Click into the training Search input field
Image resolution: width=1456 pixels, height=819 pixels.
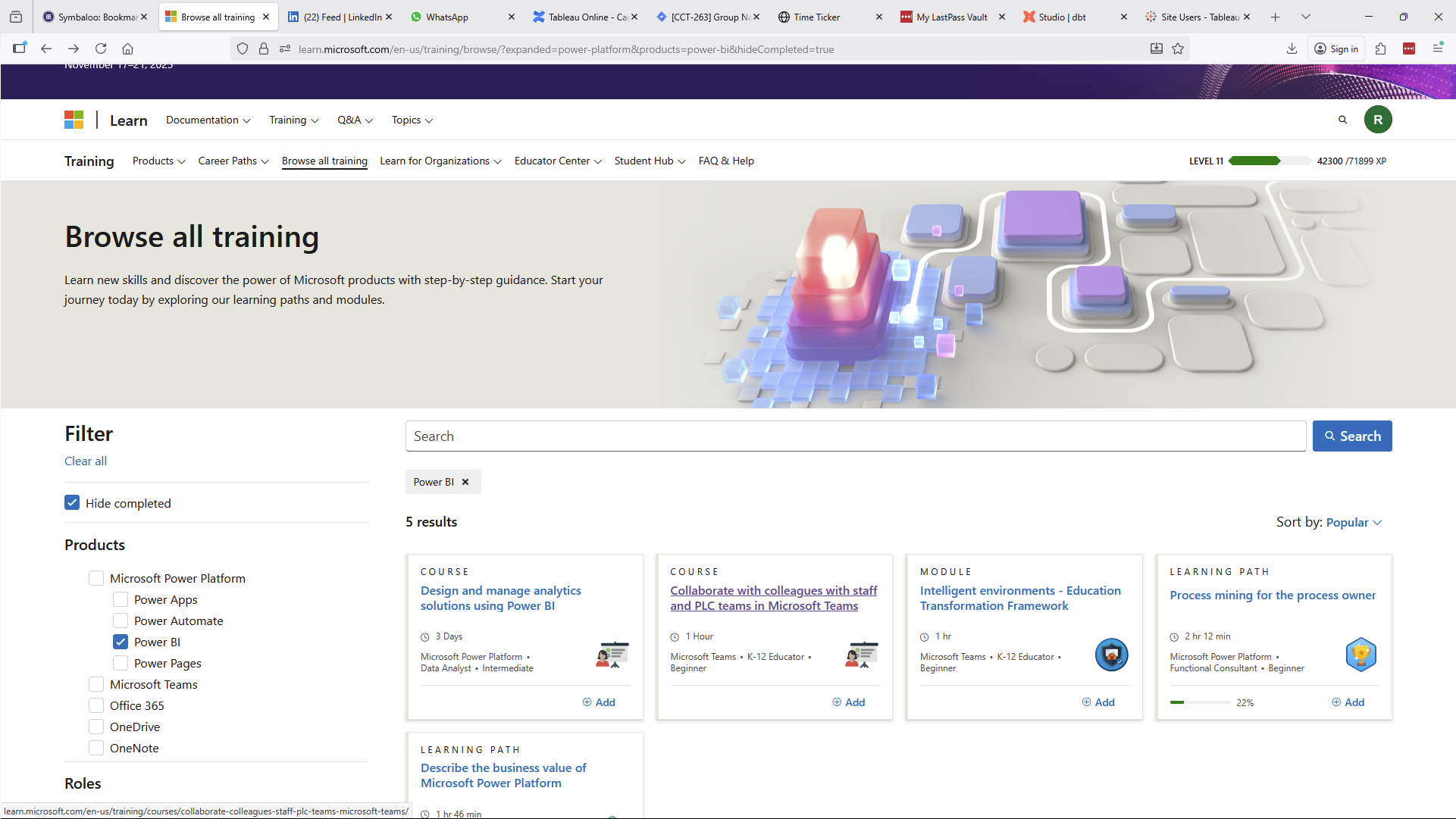pyautogui.click(x=856, y=436)
